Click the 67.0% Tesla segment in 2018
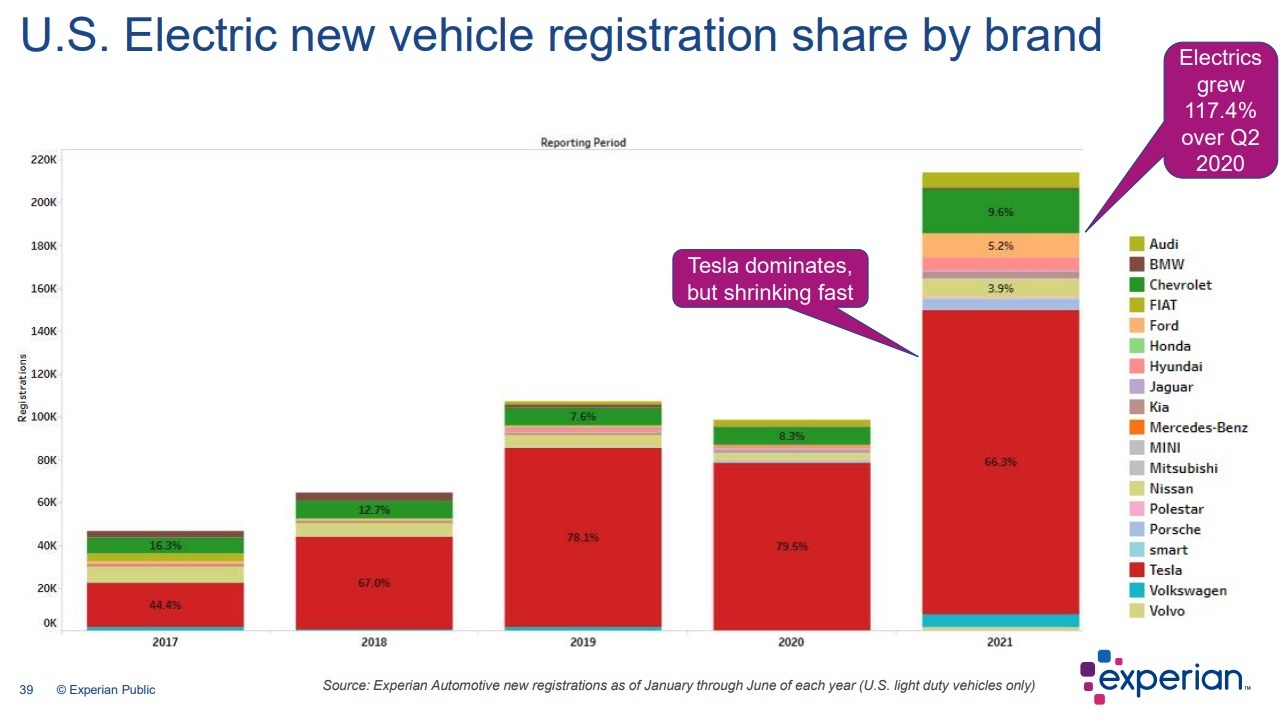Screen dimensions: 1283x725 pyautogui.click(x=374, y=583)
